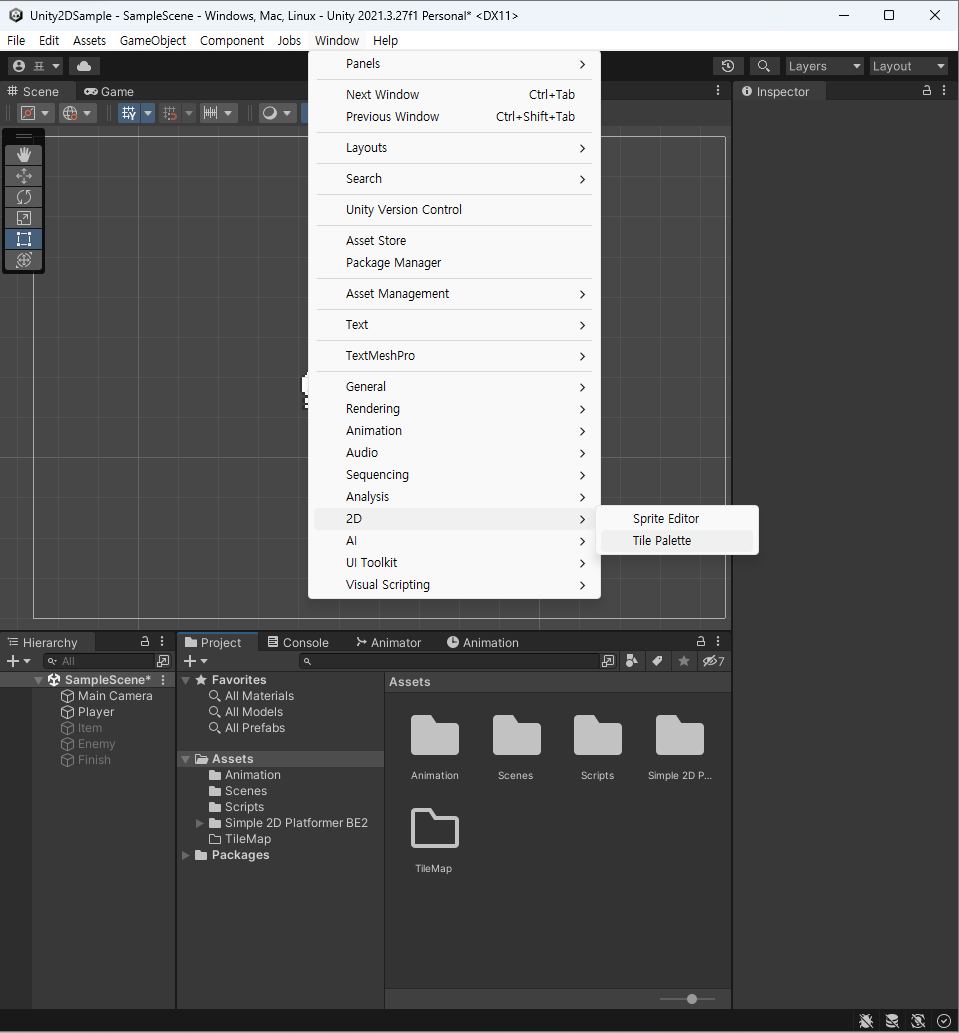The image size is (959, 1033).
Task: Open the Animation tab
Action: pos(483,642)
